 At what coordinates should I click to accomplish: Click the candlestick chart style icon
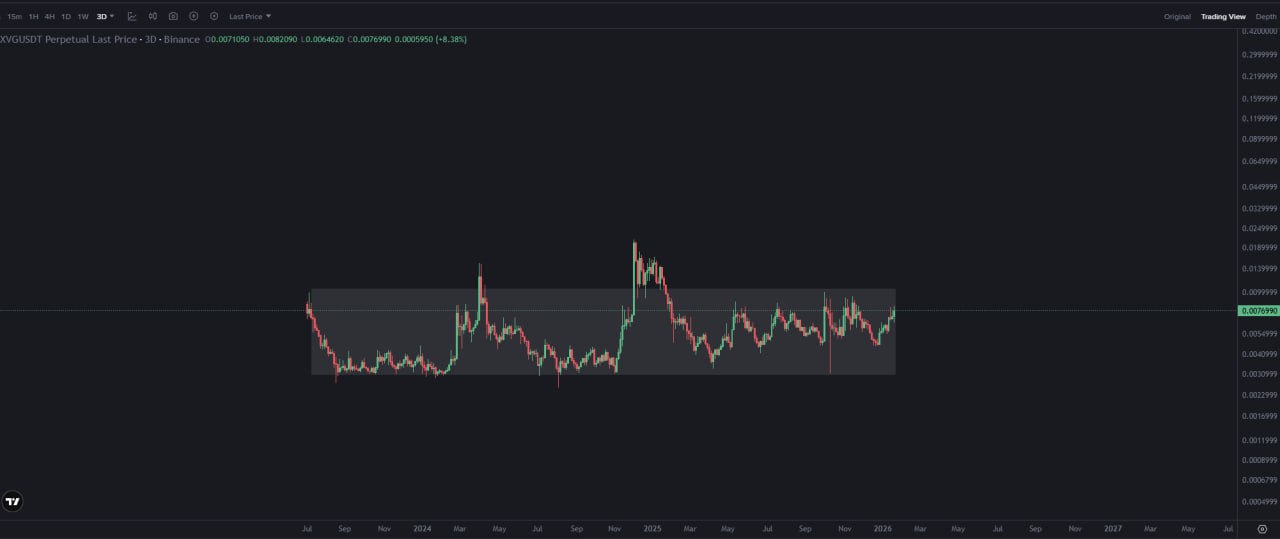pyautogui.click(x=153, y=16)
